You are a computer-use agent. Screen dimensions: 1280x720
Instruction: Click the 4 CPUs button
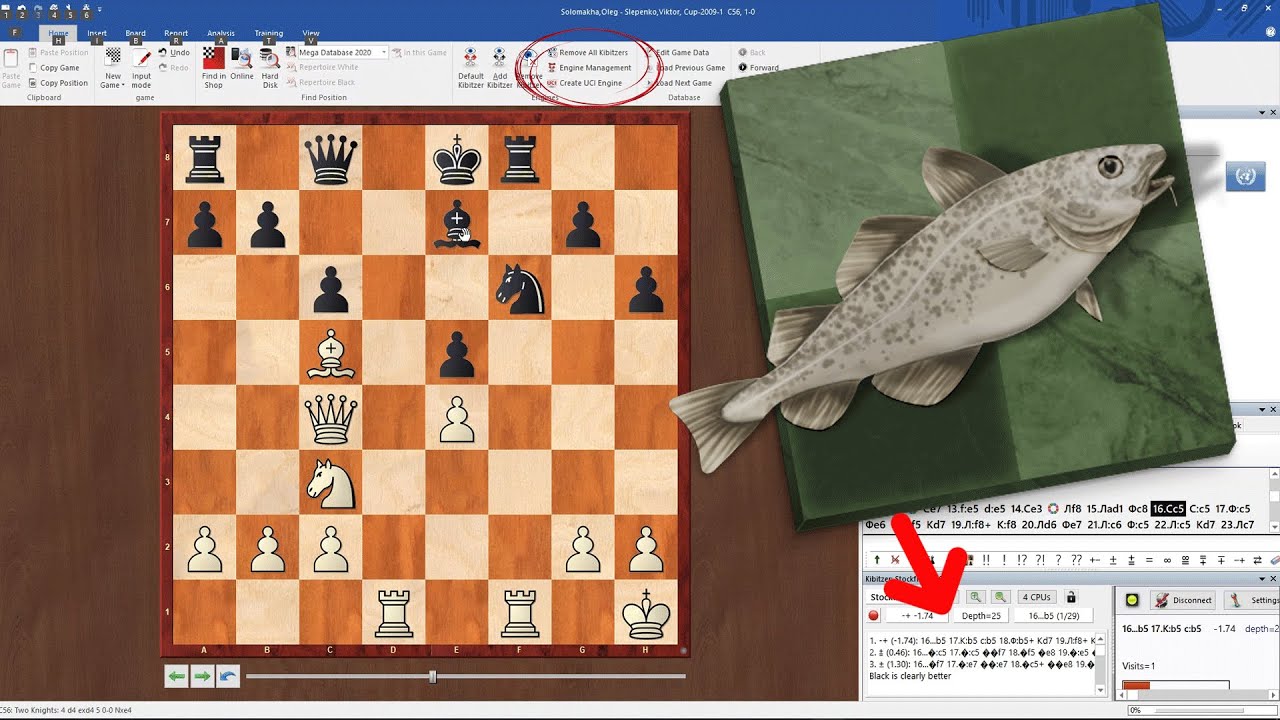tap(1035, 597)
